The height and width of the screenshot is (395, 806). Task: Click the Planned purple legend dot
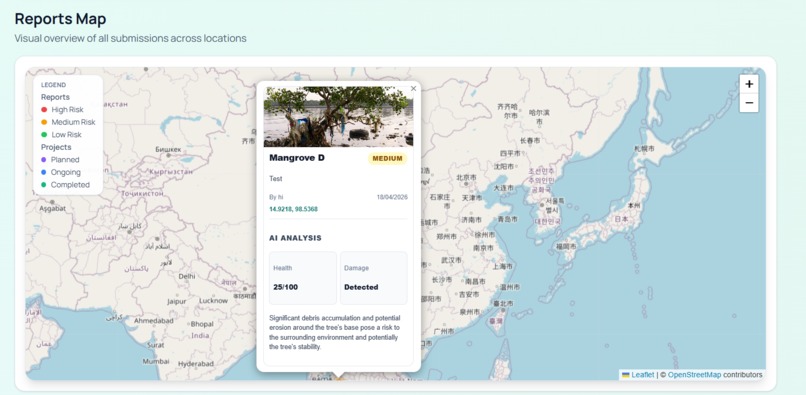tap(44, 160)
